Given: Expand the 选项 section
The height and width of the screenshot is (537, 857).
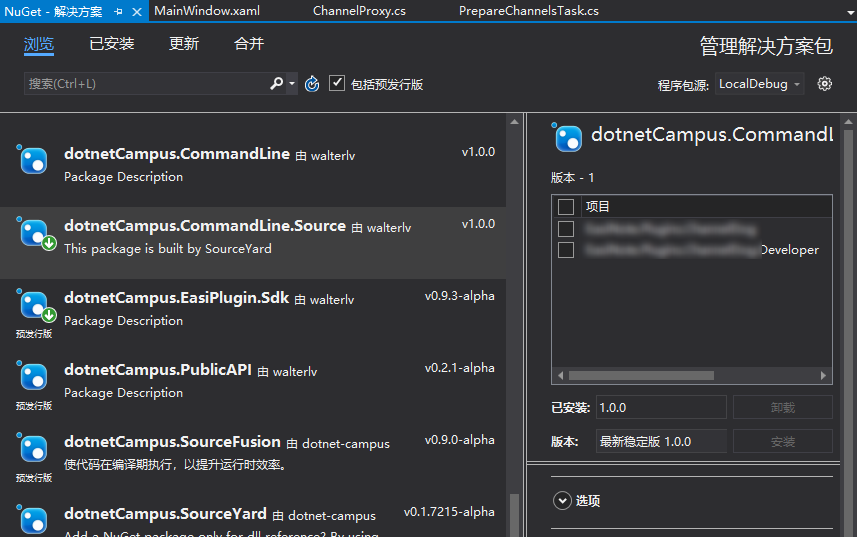Looking at the screenshot, I should [562, 500].
